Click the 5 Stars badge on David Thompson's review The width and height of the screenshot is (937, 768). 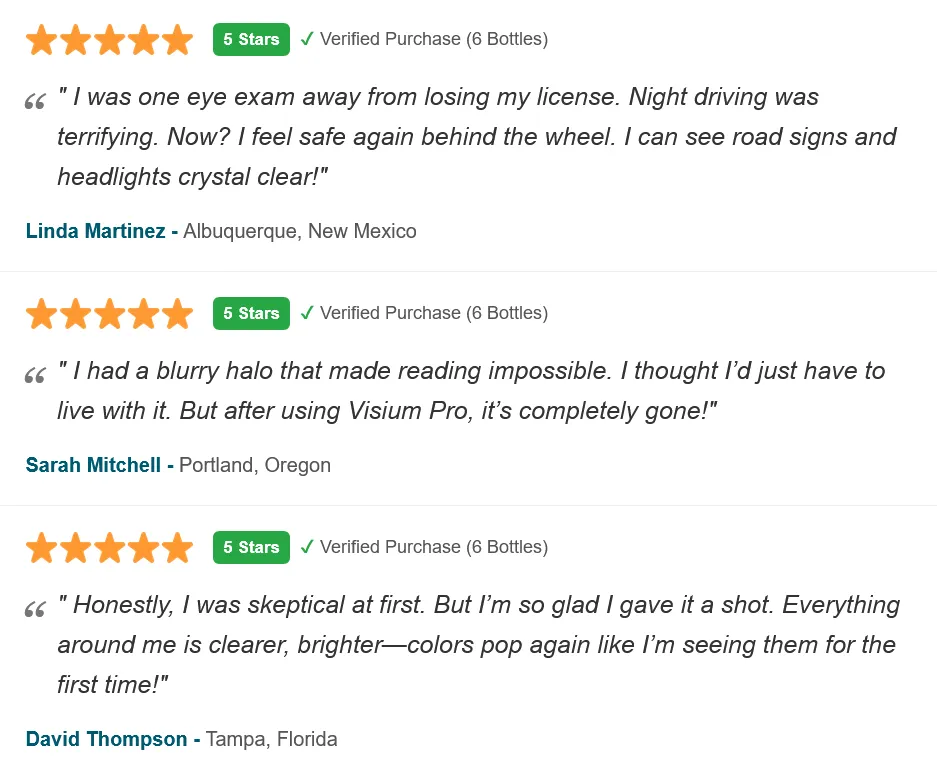coord(251,547)
